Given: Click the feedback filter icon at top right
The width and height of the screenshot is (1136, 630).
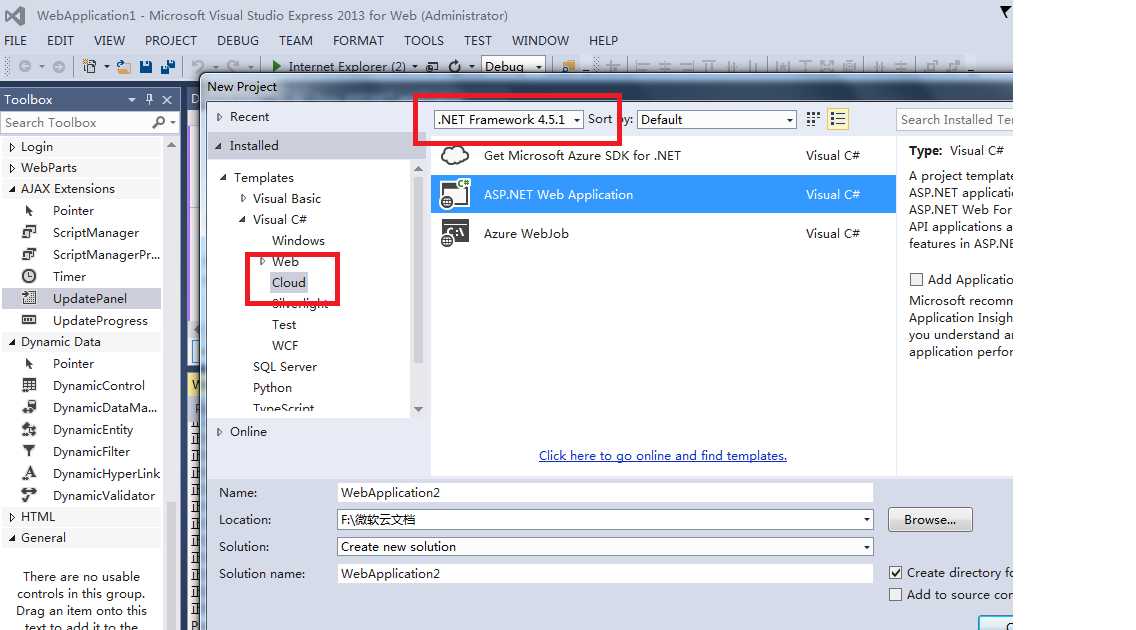Looking at the screenshot, I should coord(1005,12).
